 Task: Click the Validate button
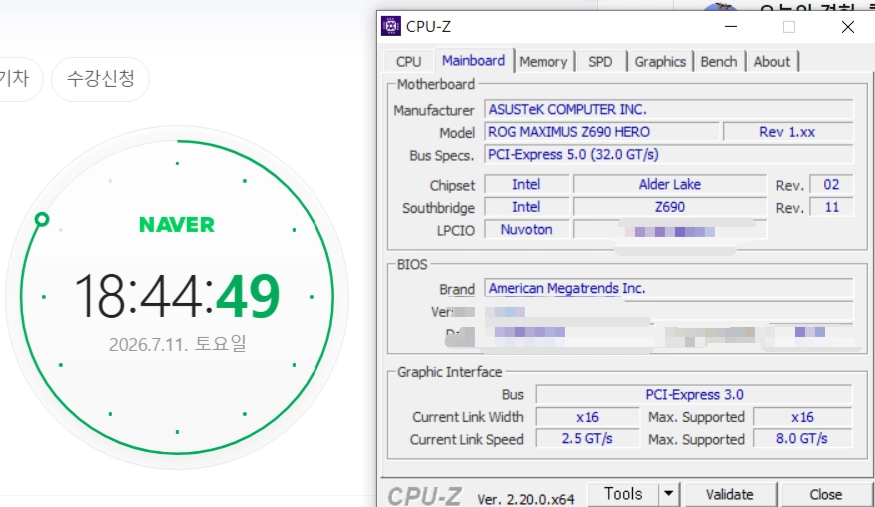point(730,495)
